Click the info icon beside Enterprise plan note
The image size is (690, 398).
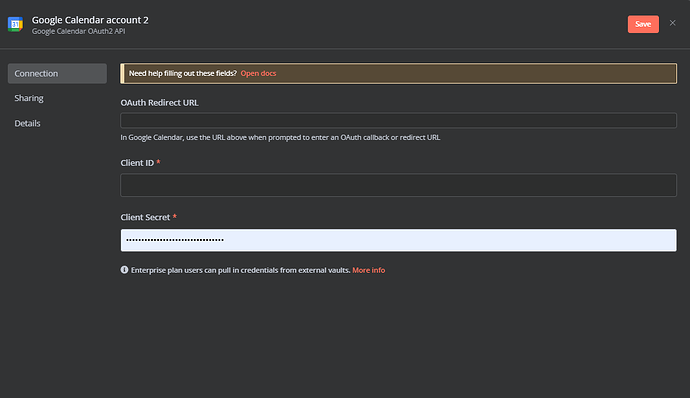(x=124, y=270)
